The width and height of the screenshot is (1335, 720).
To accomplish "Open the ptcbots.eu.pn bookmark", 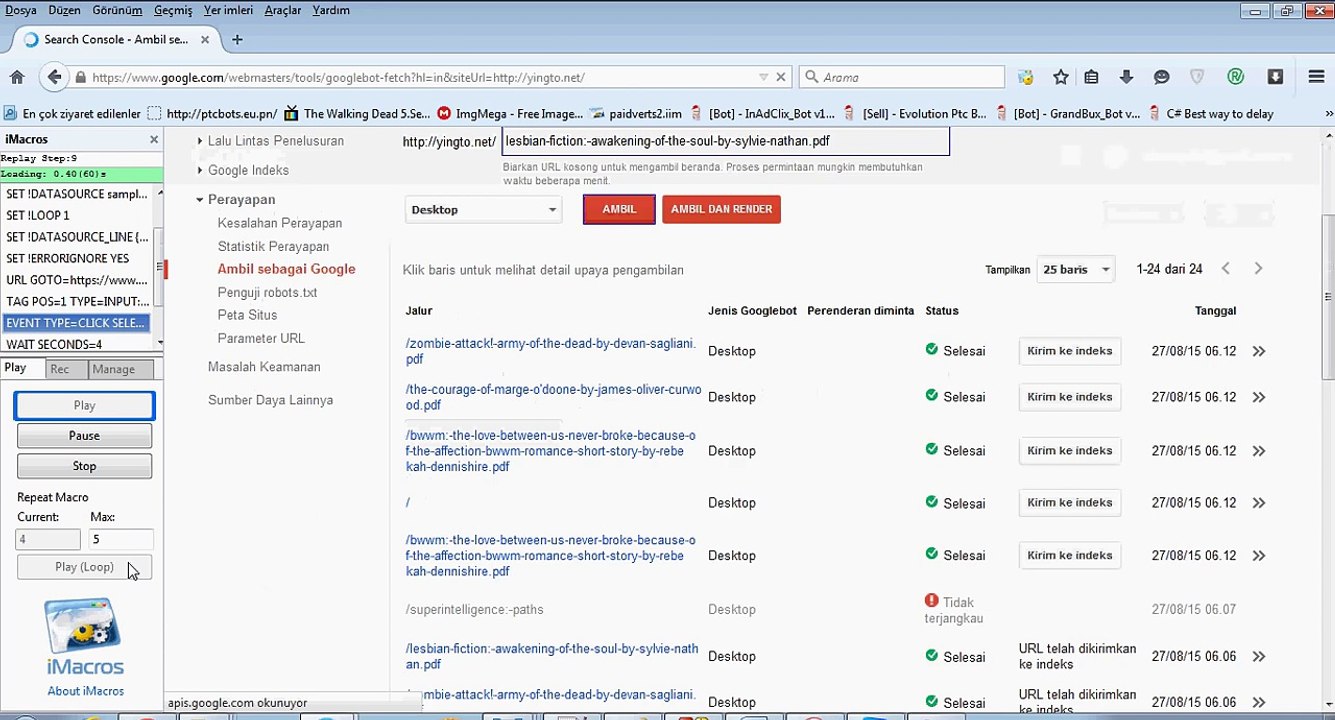I will point(212,114).
